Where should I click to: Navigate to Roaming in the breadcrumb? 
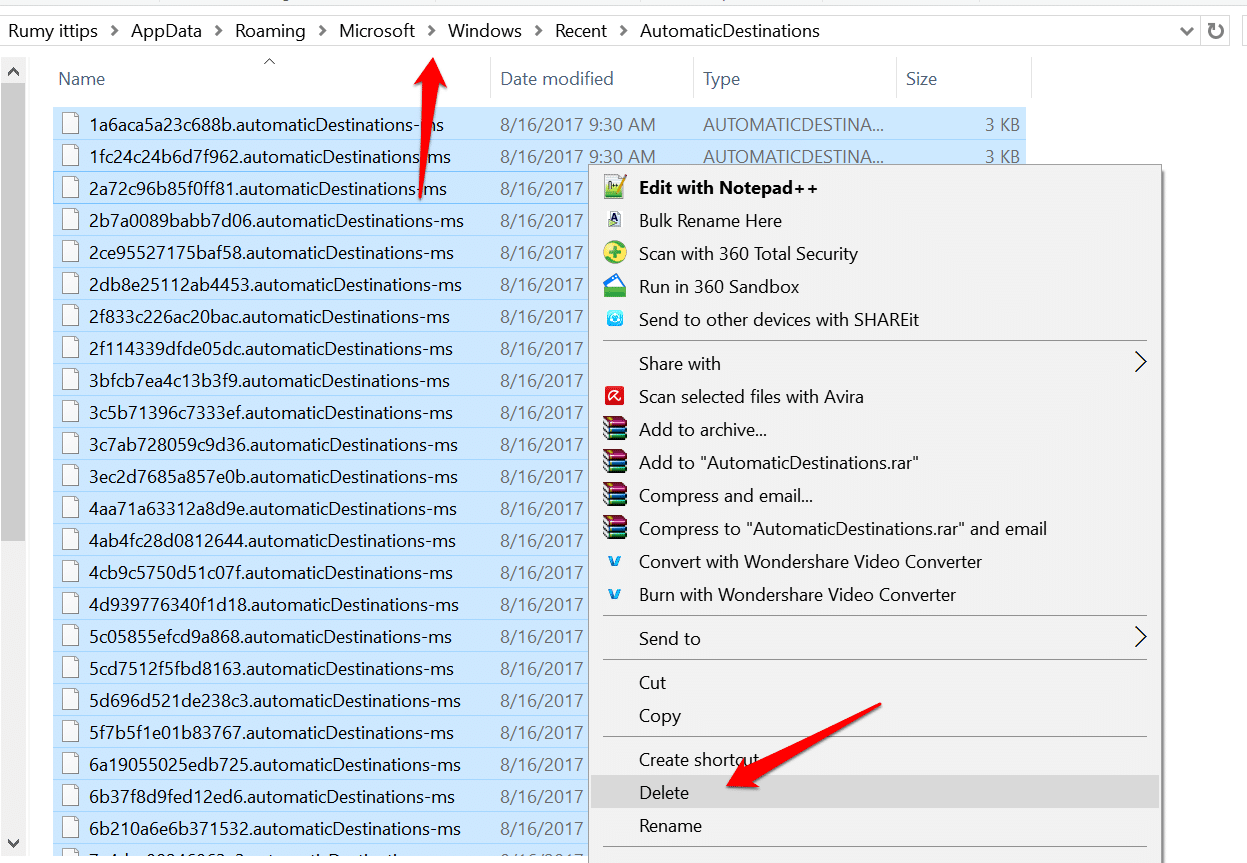click(270, 31)
